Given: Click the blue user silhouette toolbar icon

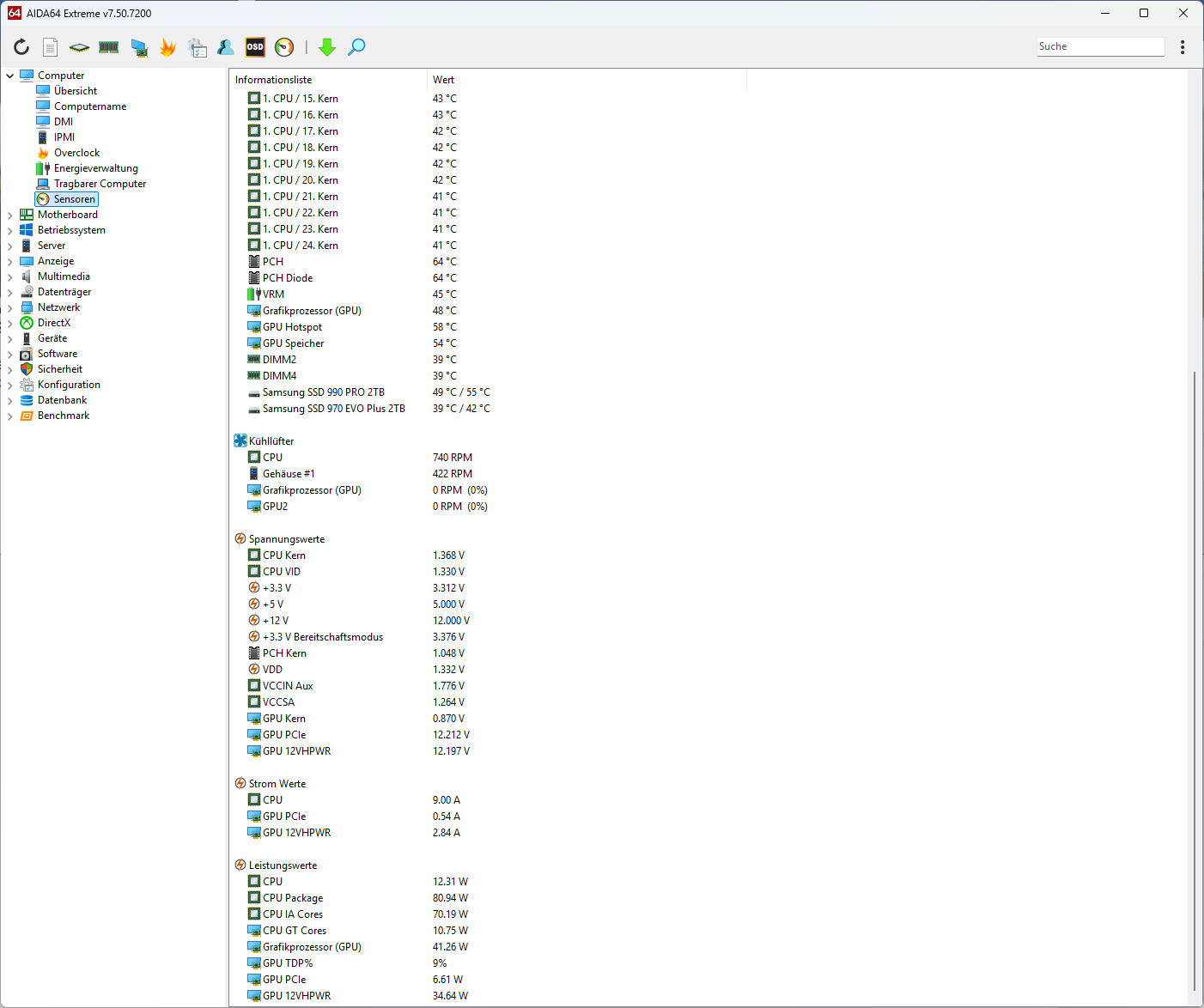Looking at the screenshot, I should (x=226, y=47).
